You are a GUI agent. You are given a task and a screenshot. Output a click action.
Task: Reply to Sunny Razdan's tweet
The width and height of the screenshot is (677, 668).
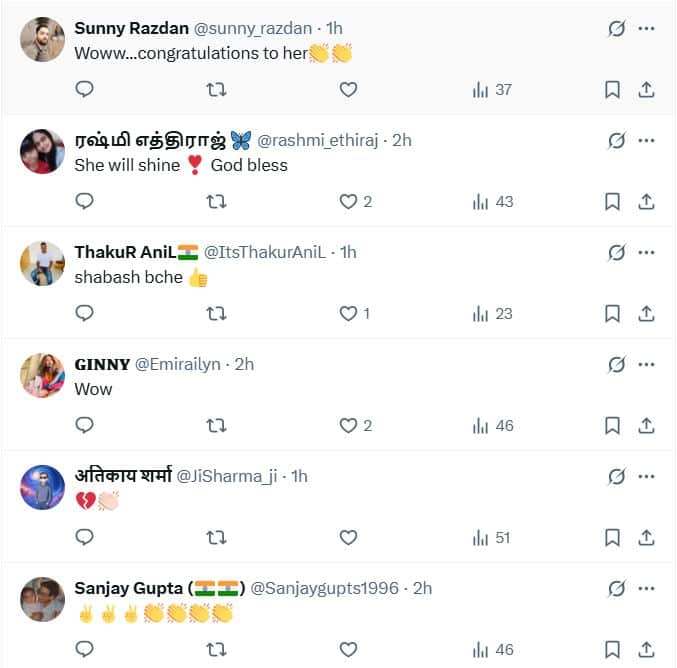84,89
